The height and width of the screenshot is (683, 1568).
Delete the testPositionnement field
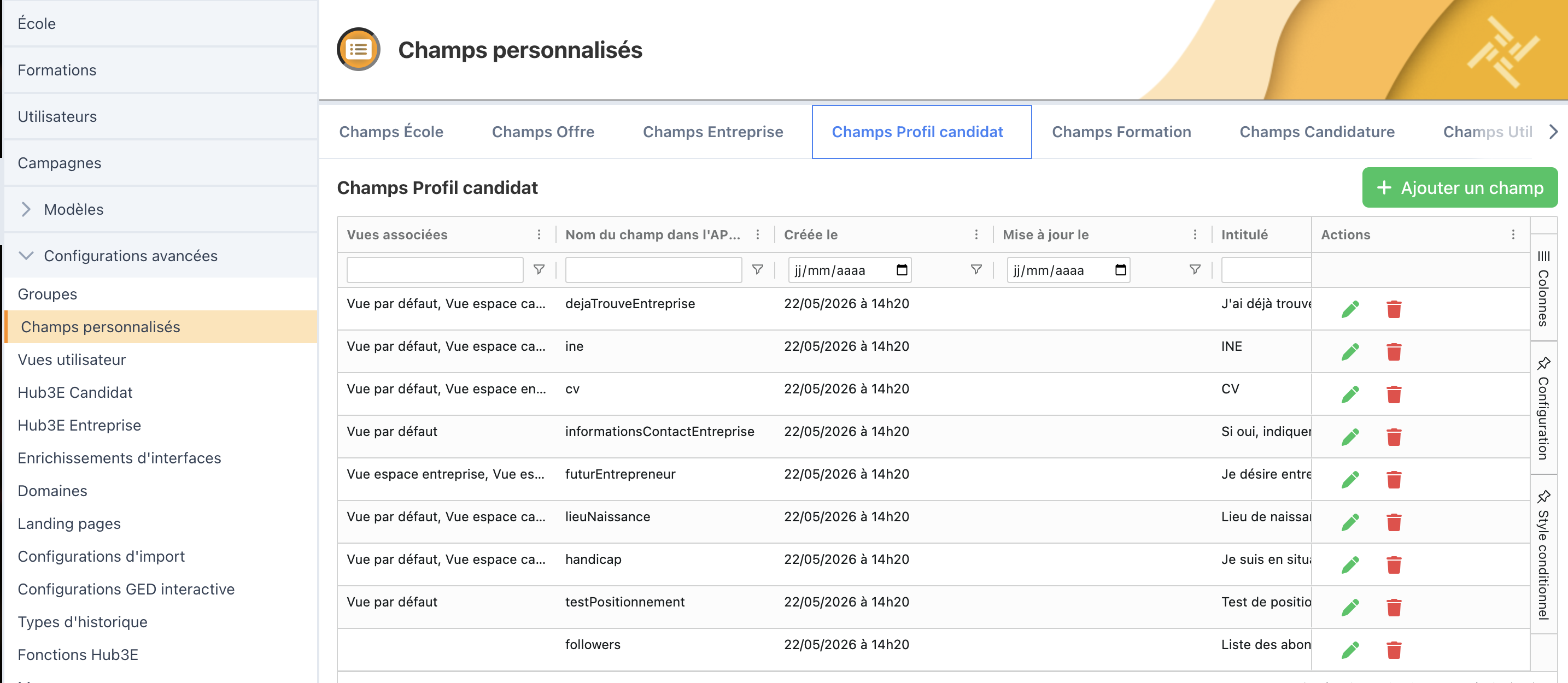1394,607
